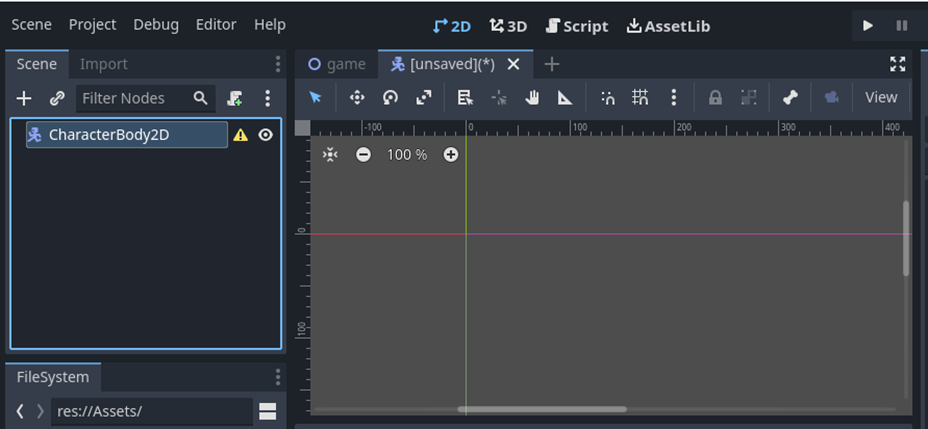Open the Scene dock options menu

click(x=278, y=64)
